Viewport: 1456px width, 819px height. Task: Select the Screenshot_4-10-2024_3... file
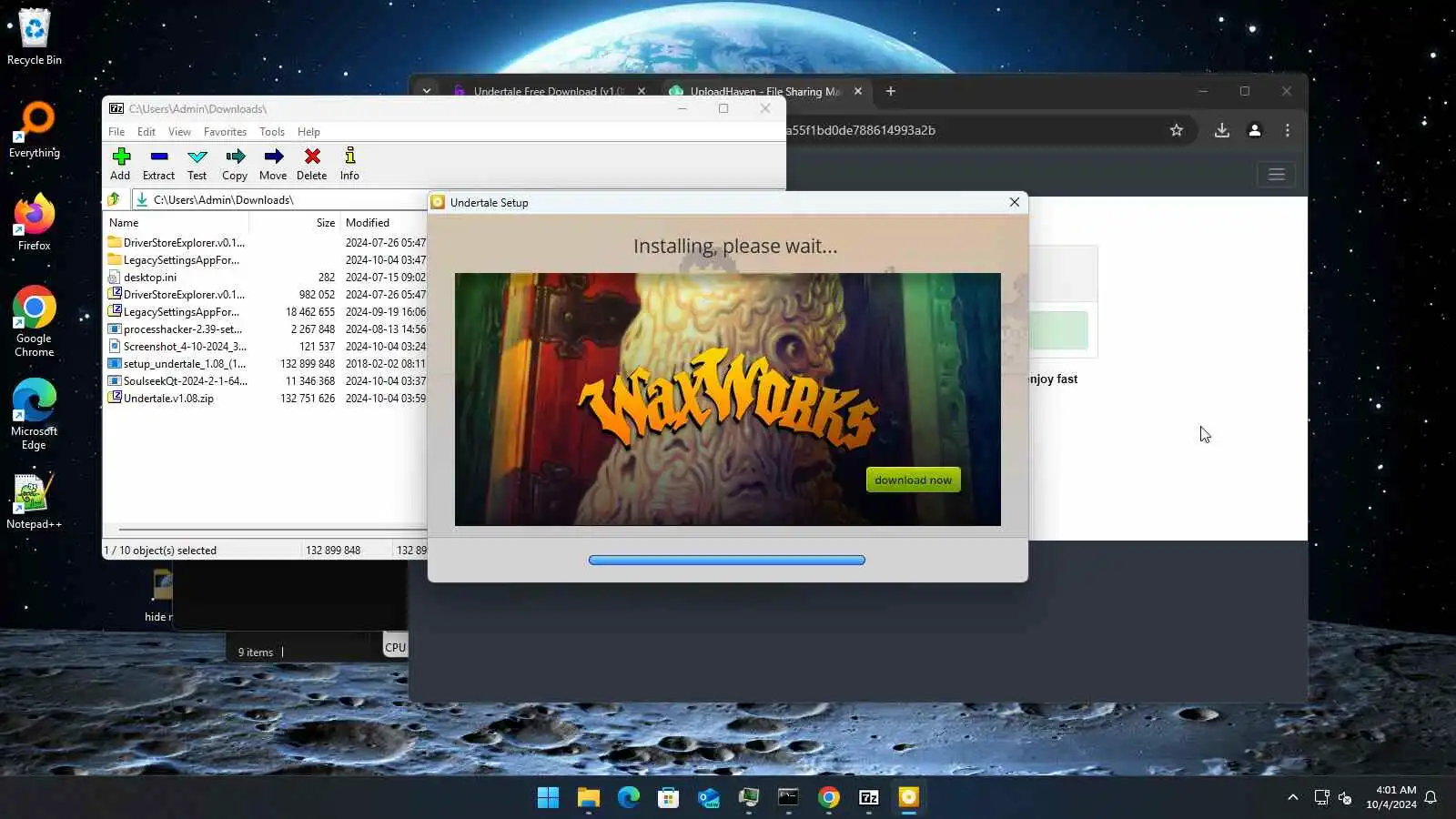[x=266, y=347]
